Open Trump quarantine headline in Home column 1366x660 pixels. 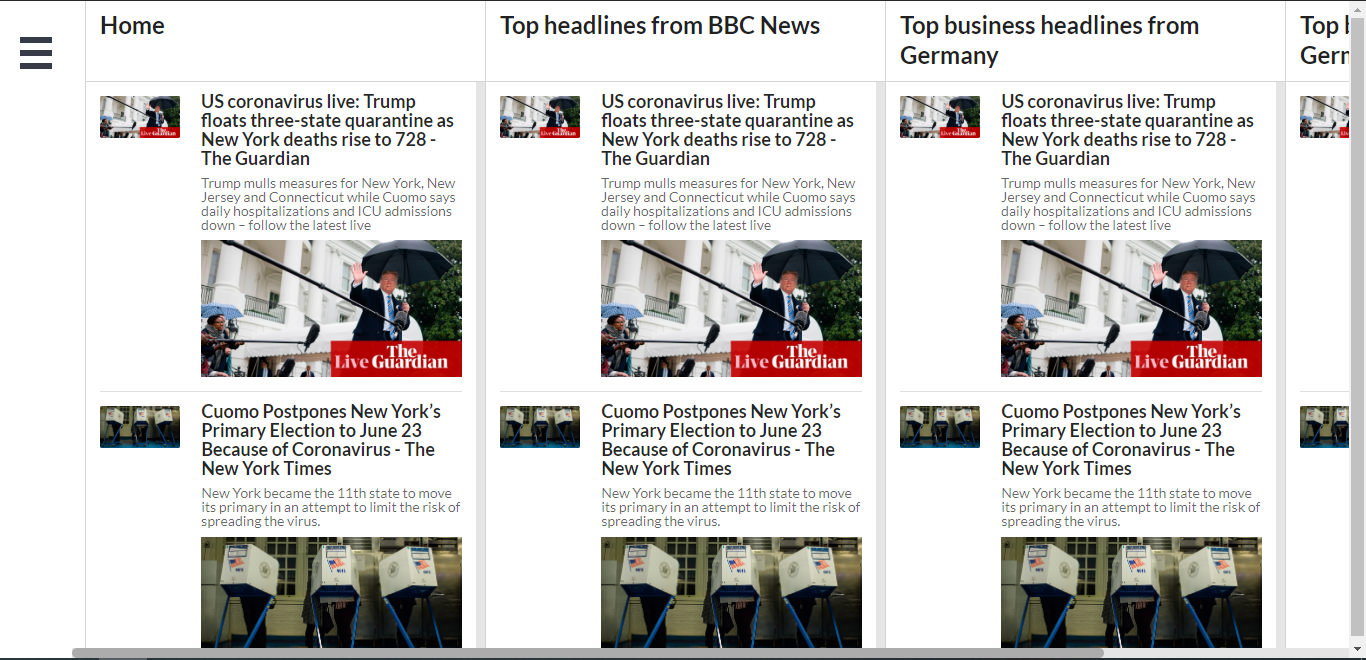(x=327, y=130)
